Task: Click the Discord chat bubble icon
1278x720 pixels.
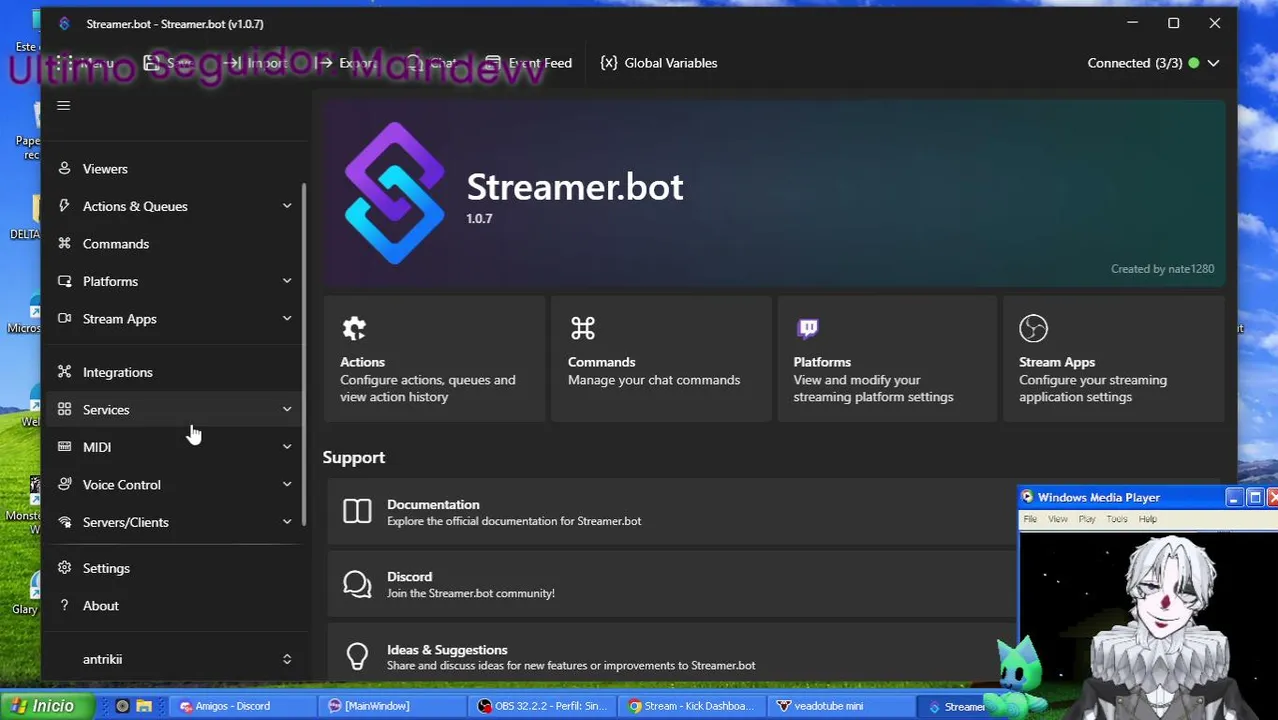Action: pos(357,584)
